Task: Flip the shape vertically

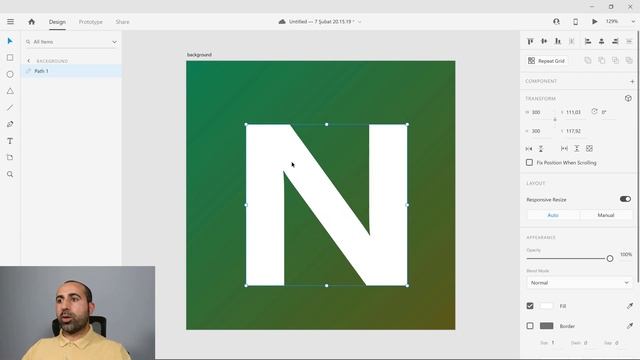Action: pyautogui.click(x=541, y=149)
